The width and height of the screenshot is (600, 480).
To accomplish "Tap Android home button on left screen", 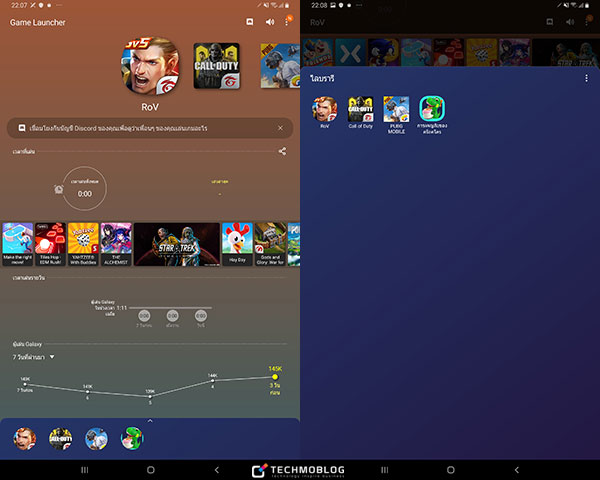I will tap(151, 470).
